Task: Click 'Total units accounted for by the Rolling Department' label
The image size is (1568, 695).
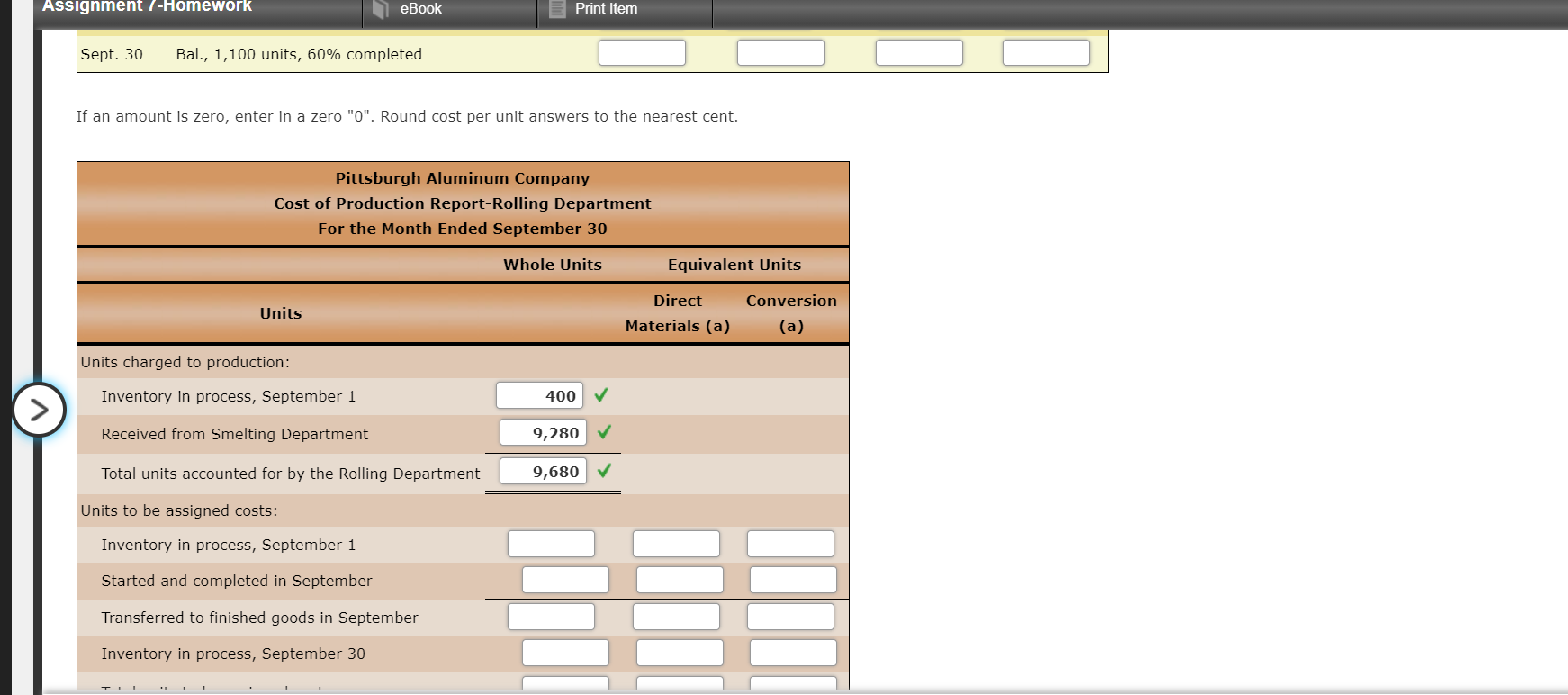Action: (291, 474)
